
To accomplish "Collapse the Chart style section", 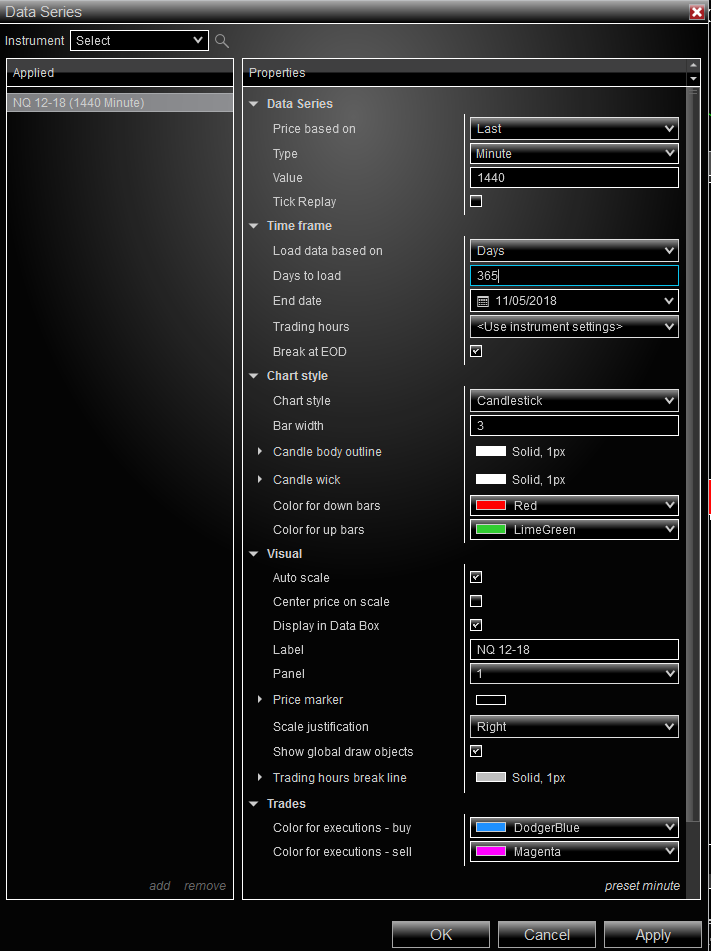I will (x=254, y=377).
